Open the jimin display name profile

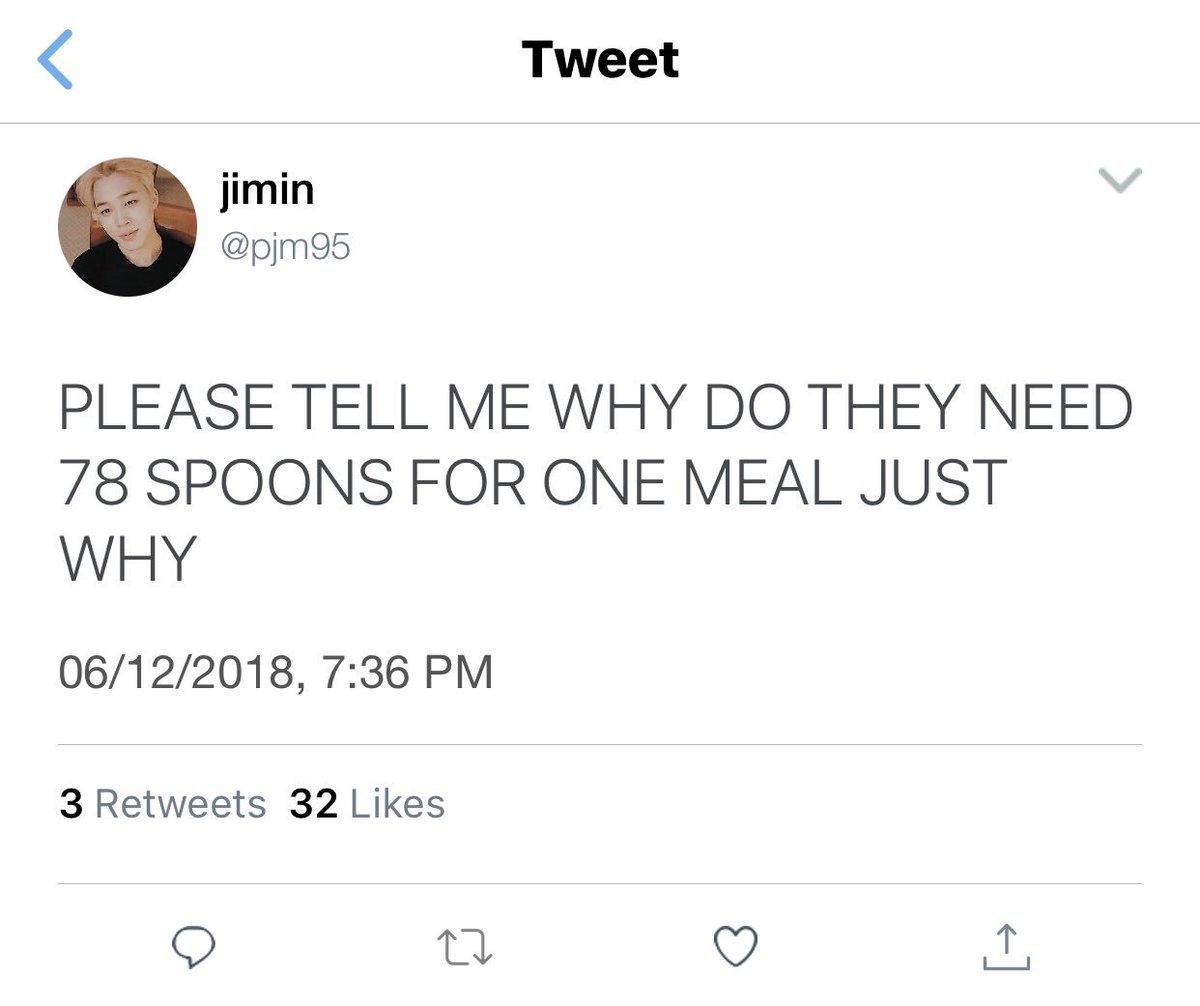point(267,189)
